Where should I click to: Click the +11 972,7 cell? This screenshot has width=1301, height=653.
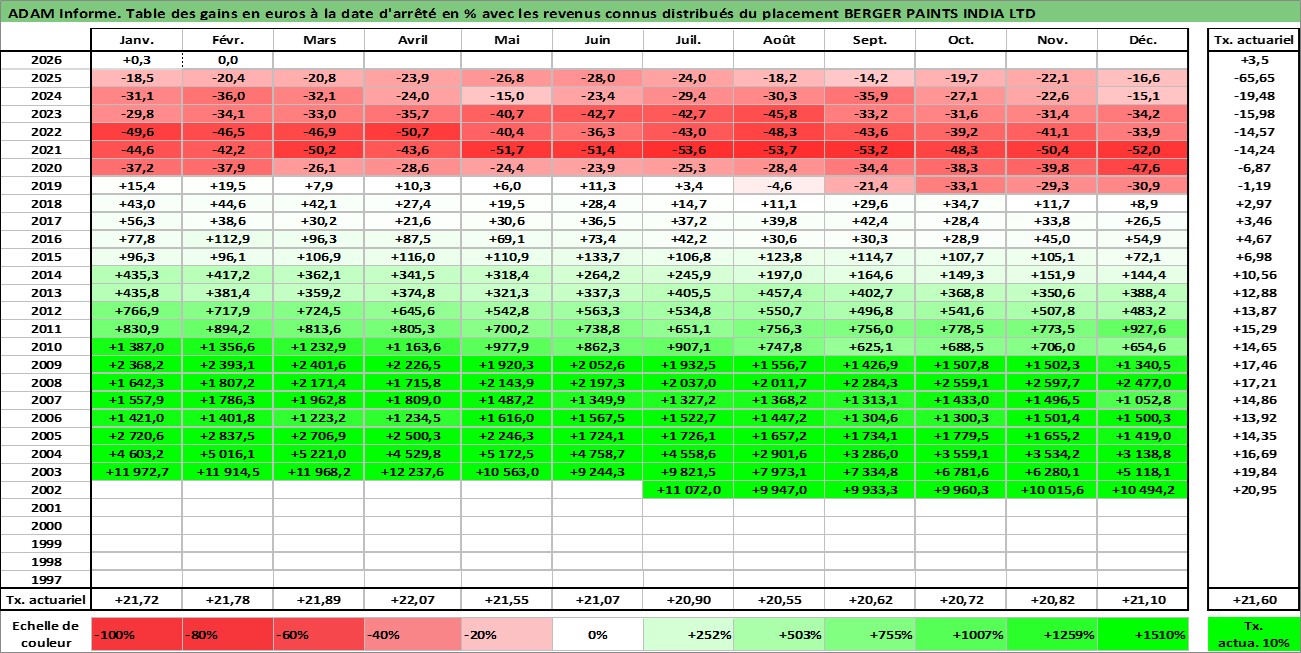click(136, 472)
